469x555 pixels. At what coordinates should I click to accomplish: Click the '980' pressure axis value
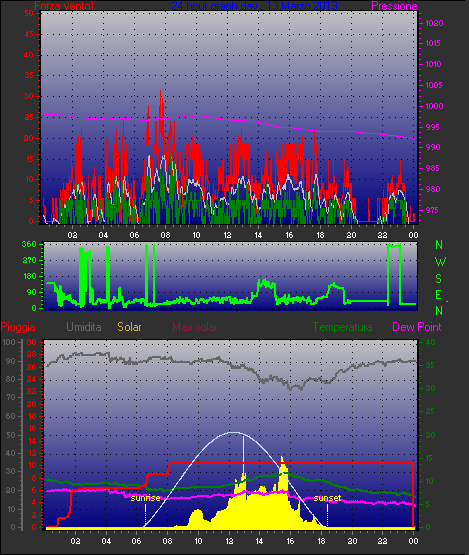(433, 189)
